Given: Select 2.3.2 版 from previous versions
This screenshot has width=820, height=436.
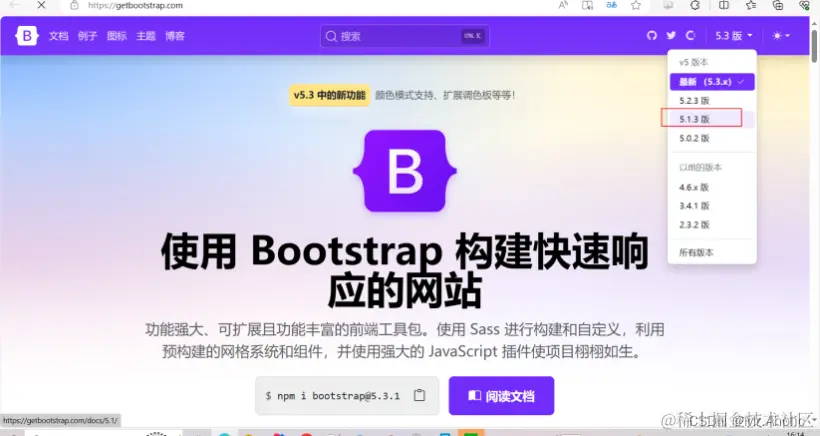Looking at the screenshot, I should (x=712, y=225).
